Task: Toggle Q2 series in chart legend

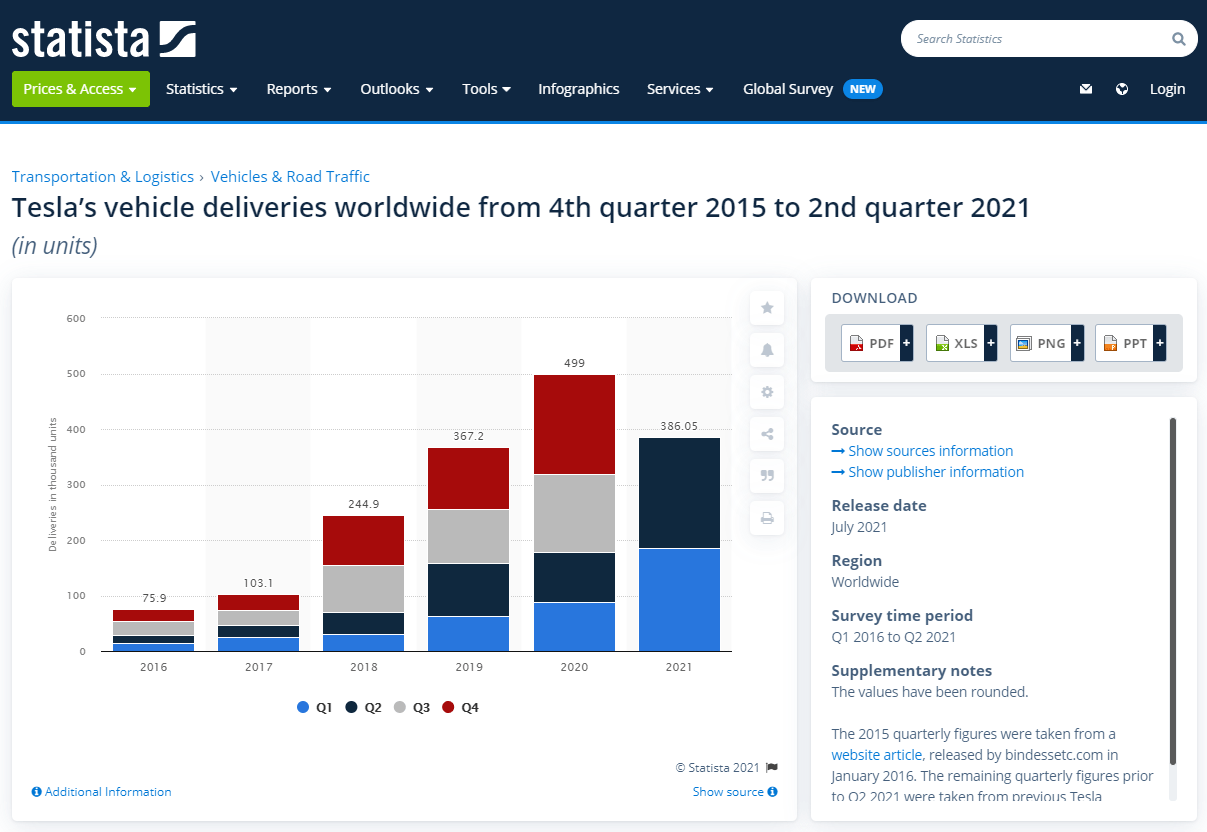Action: point(364,707)
